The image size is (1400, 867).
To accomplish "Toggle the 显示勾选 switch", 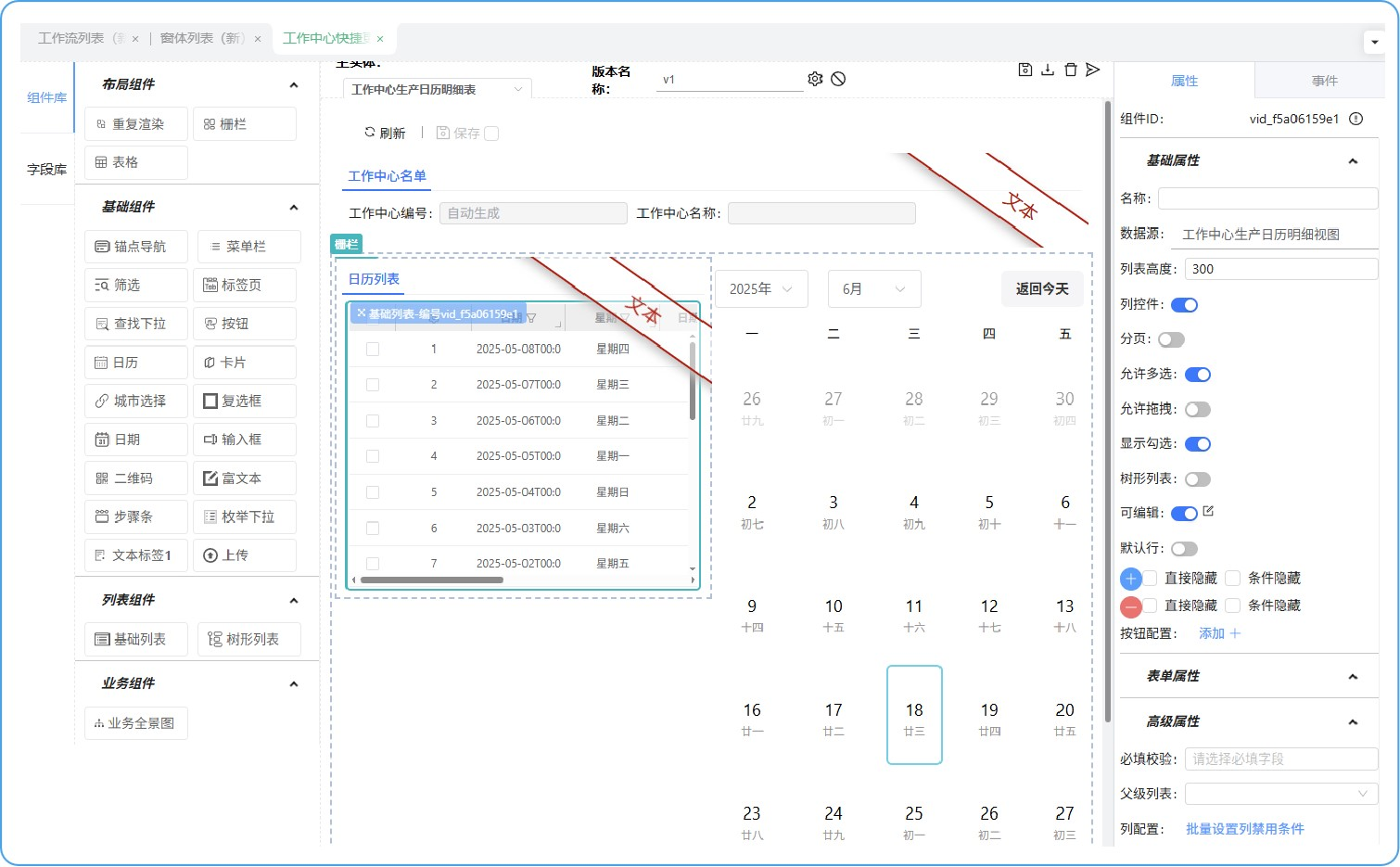I will (1198, 444).
